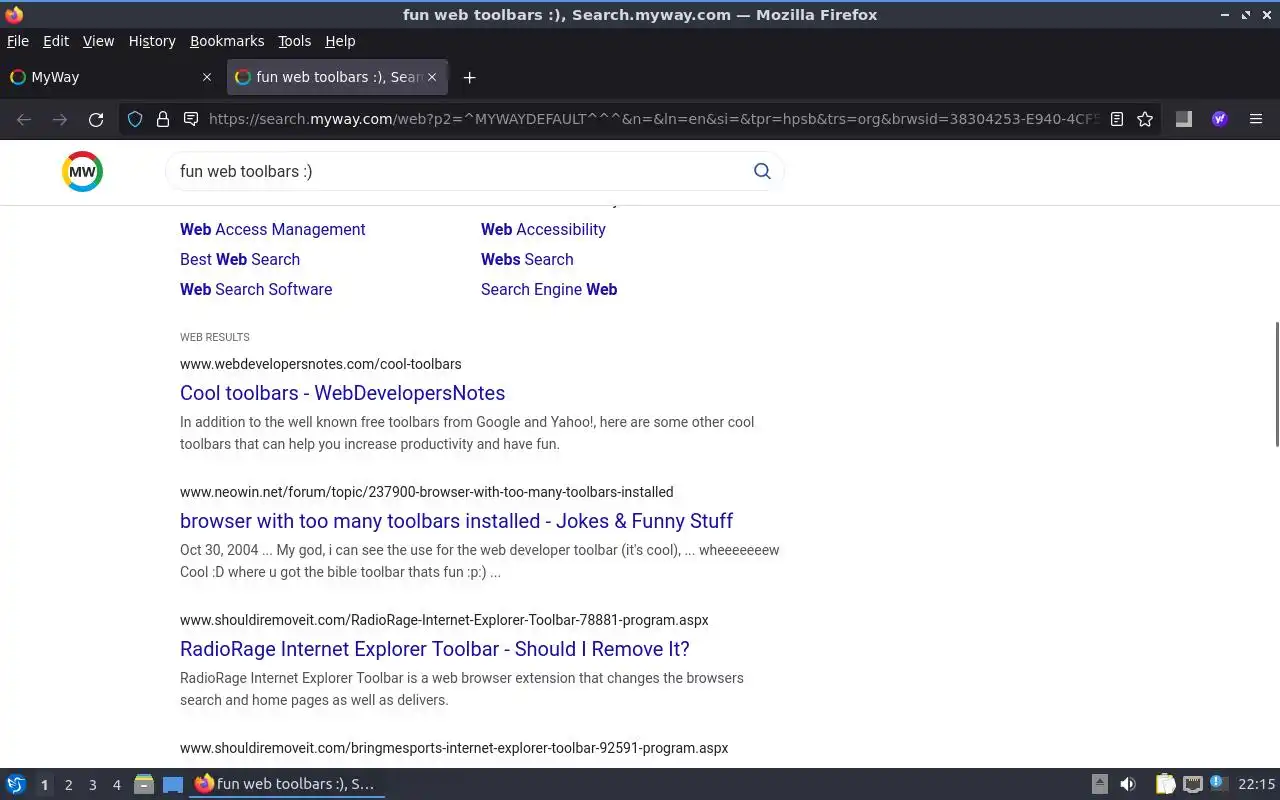The height and width of the screenshot is (800, 1280).
Task: Open RadioRage Internet Explorer Toolbar result
Action: pos(435,649)
